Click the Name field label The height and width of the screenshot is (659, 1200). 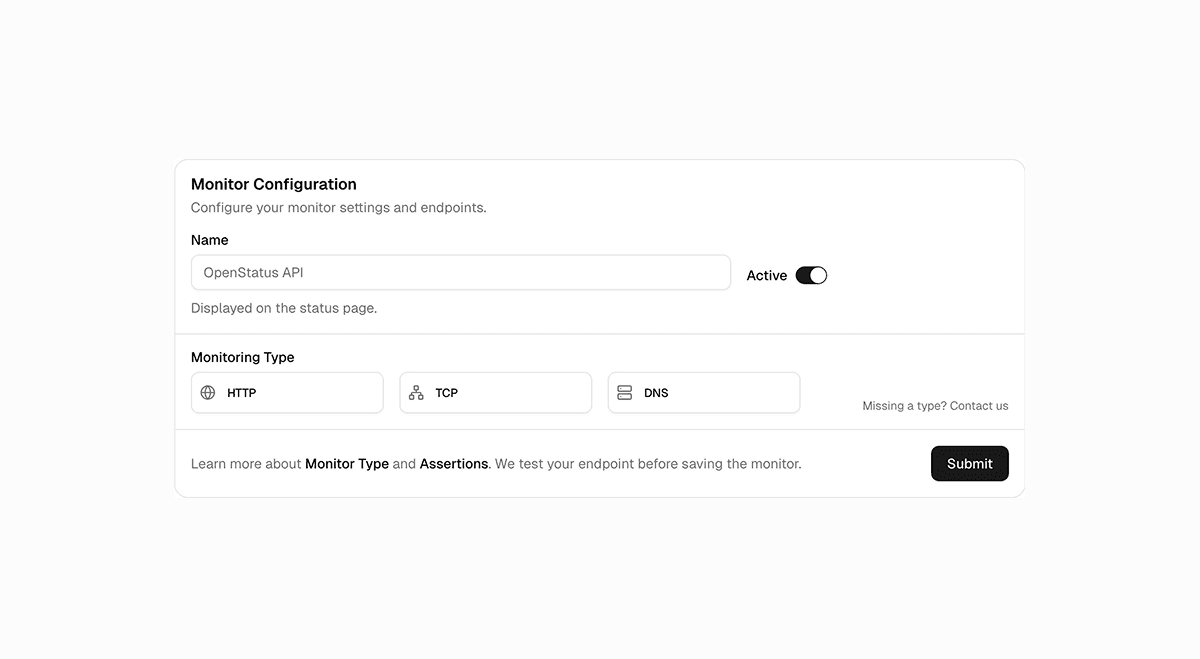coord(209,240)
